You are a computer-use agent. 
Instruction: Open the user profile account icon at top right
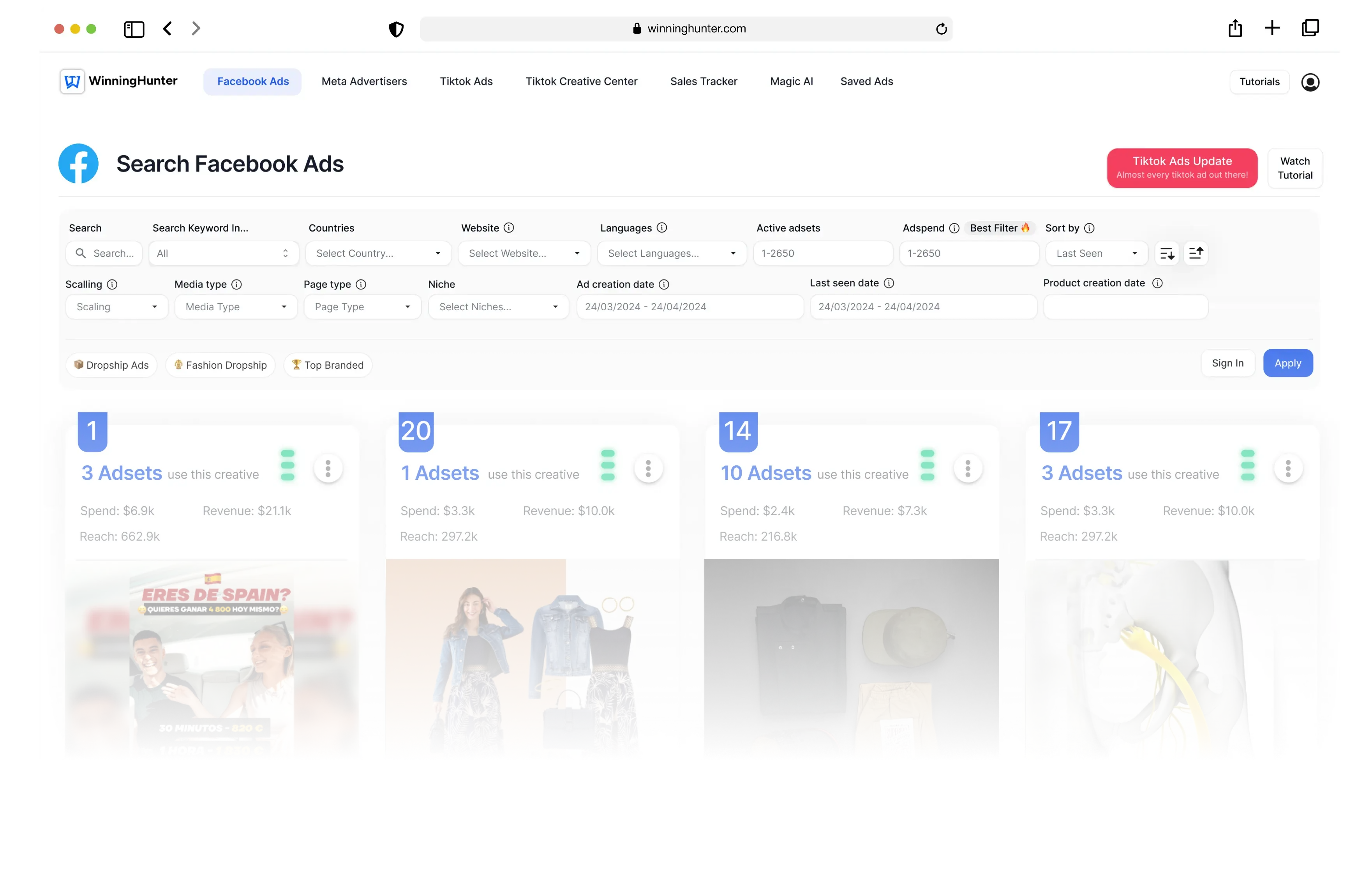tap(1310, 82)
